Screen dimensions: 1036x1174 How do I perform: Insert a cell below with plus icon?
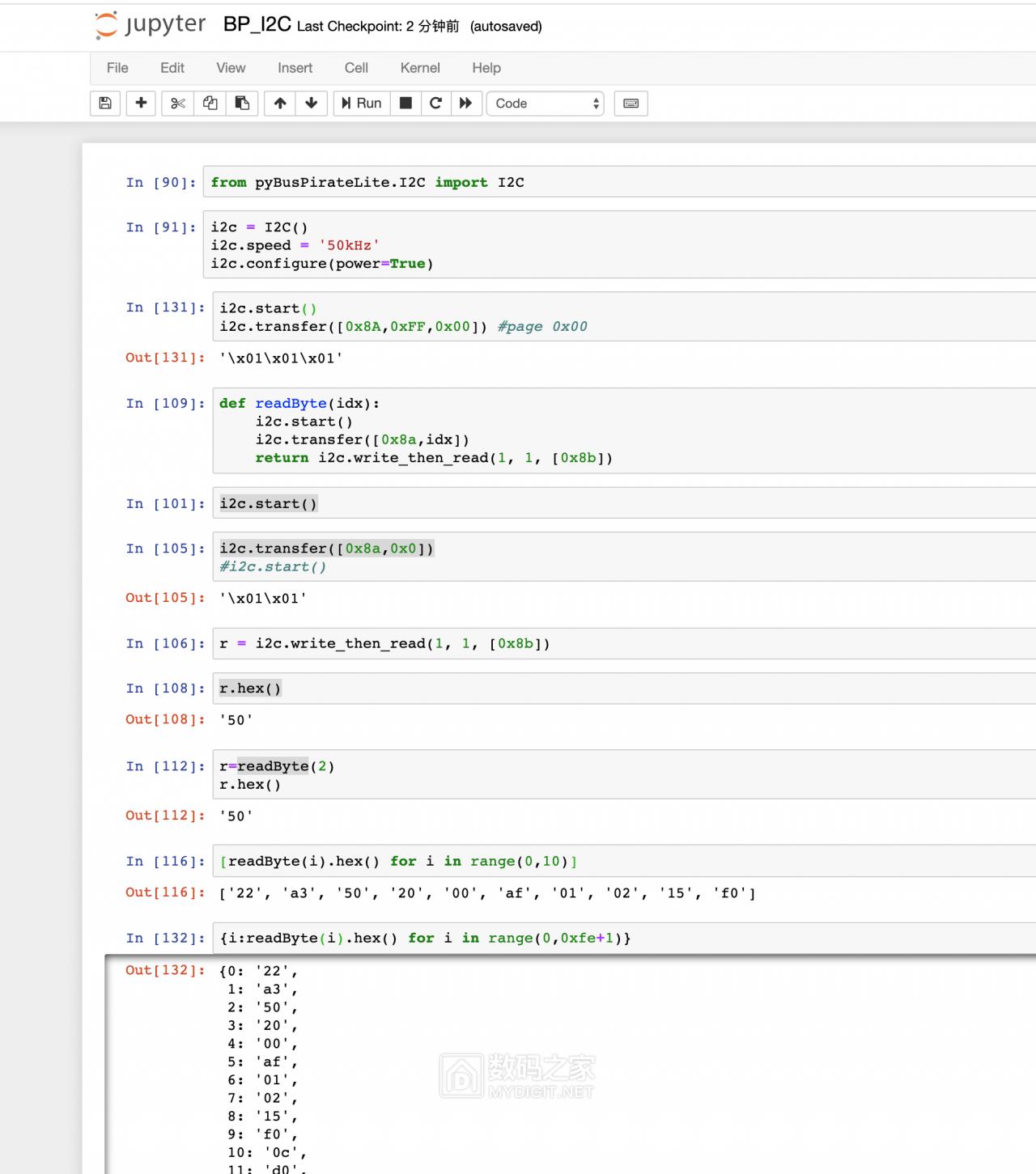point(141,104)
